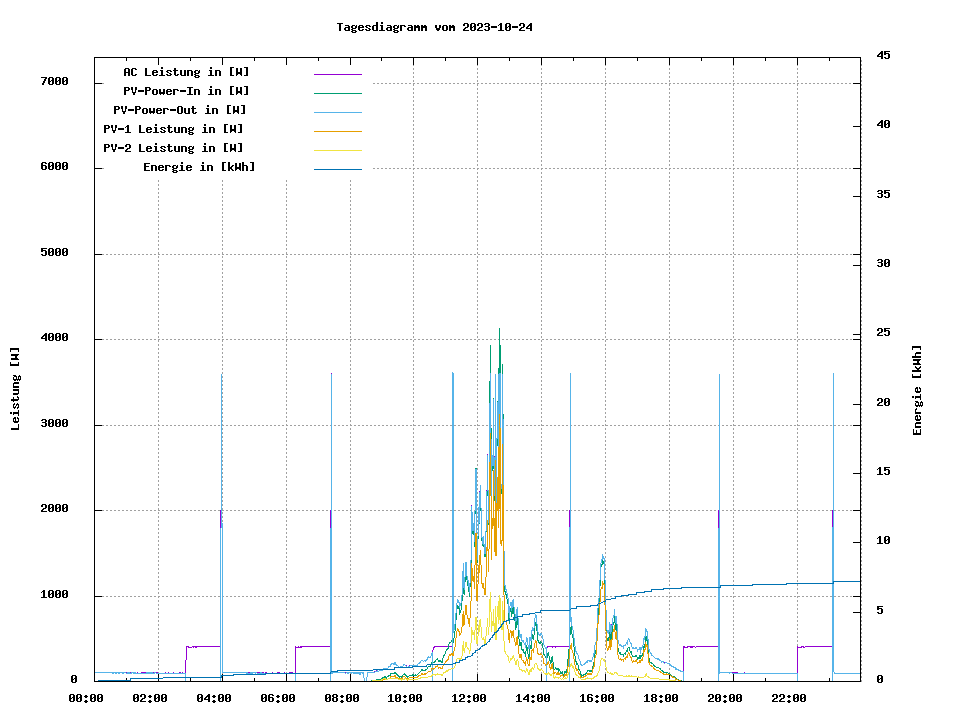This screenshot has width=960, height=720.
Task: Click the purple AC Leistung legend line
Action: tap(337, 74)
